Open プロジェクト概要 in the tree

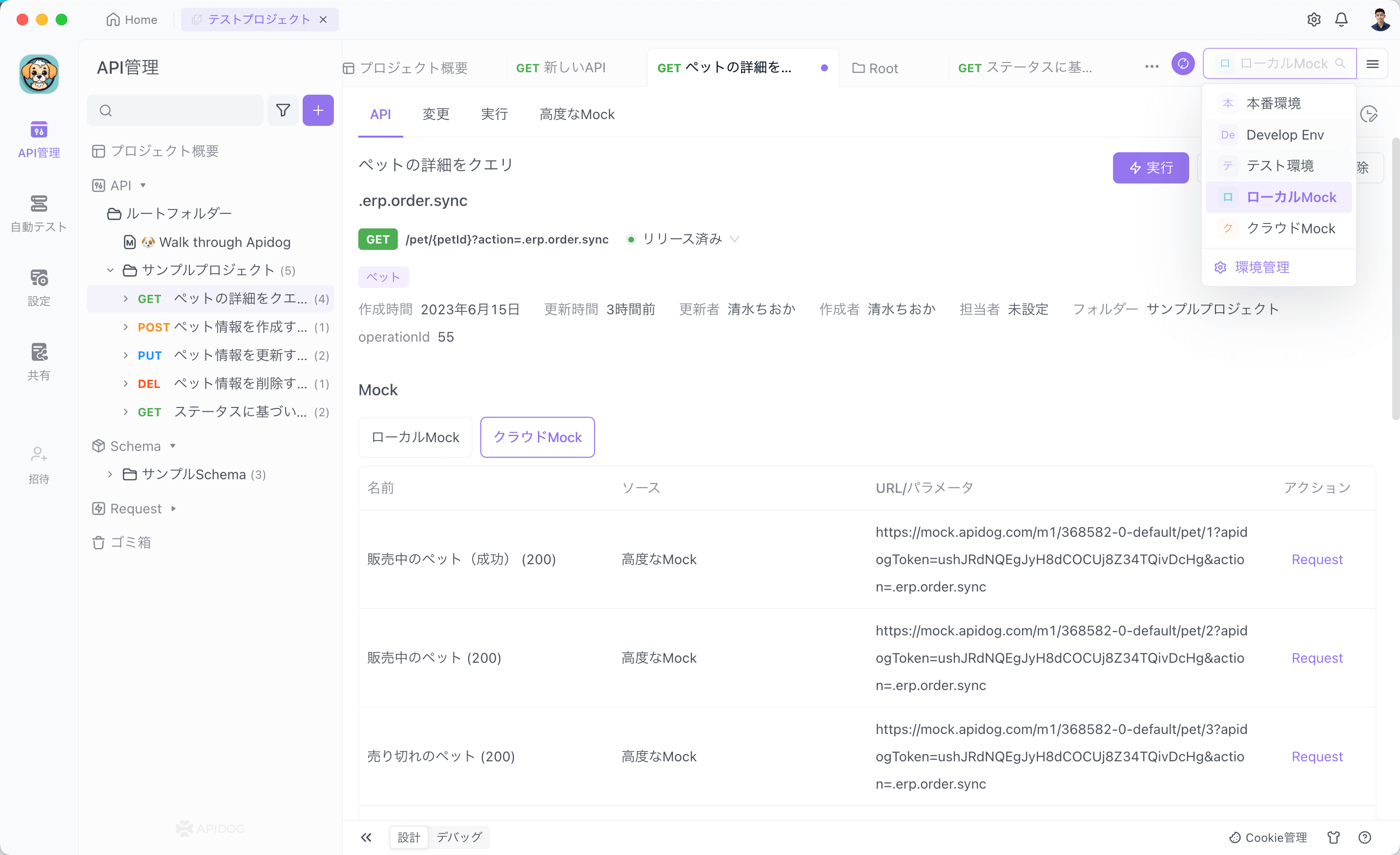(155, 151)
